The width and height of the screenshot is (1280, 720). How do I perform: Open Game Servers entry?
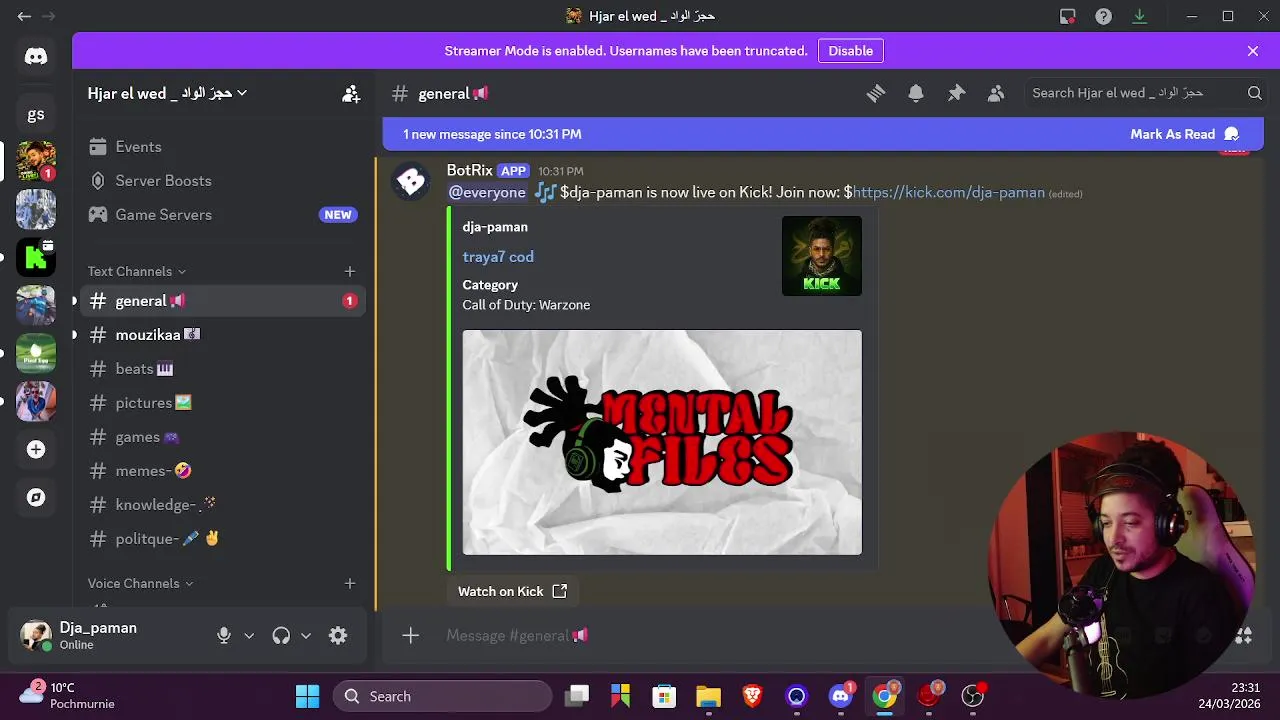tap(222, 215)
